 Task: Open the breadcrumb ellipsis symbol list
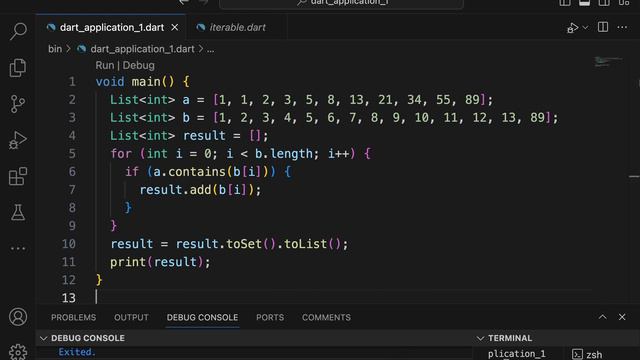[211, 49]
